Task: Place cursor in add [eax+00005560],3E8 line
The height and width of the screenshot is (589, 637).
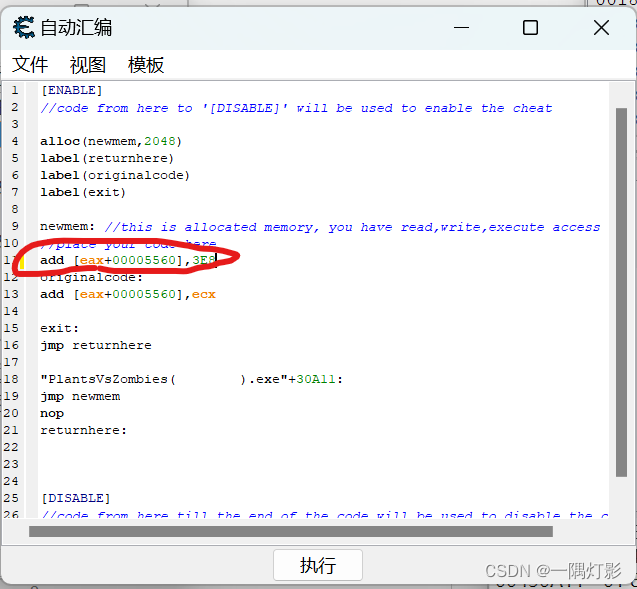Action: 128,260
